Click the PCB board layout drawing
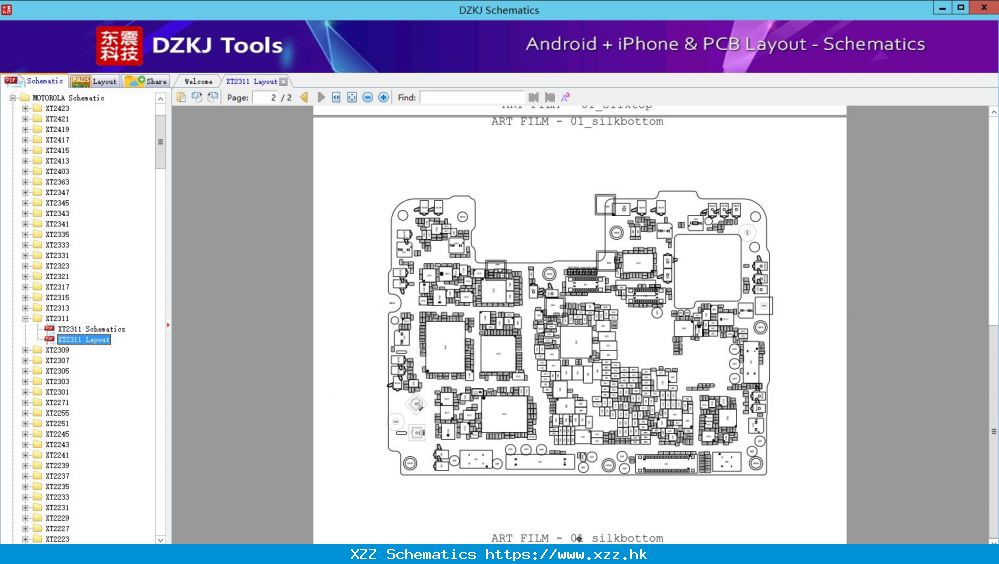Viewport: 999px width, 564px height. point(579,335)
